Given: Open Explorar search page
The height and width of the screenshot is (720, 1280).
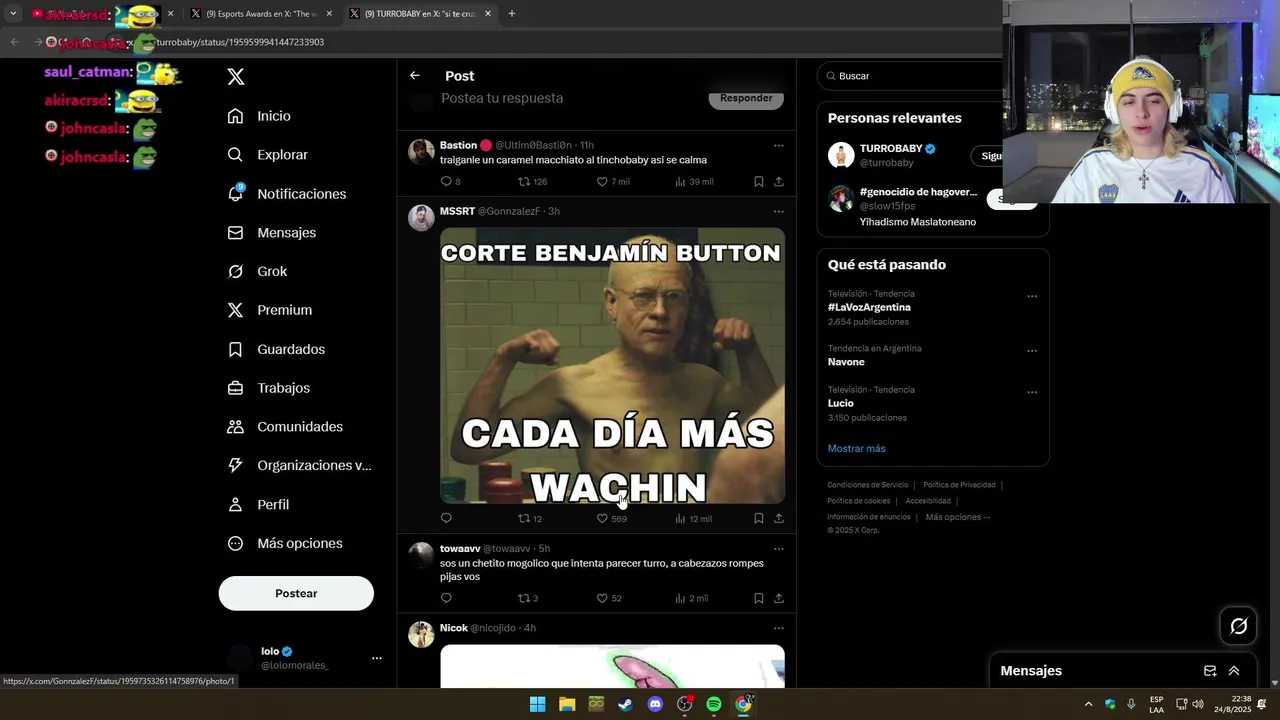Looking at the screenshot, I should pos(268,155).
